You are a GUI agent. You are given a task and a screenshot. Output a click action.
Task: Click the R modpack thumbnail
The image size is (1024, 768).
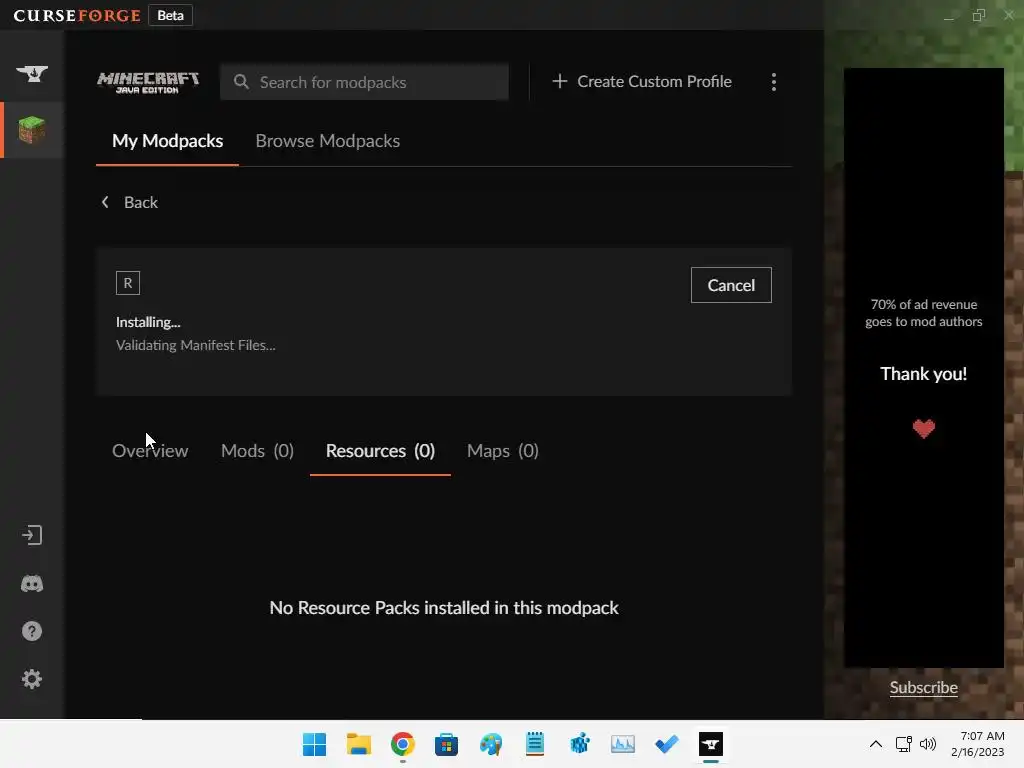tap(128, 283)
